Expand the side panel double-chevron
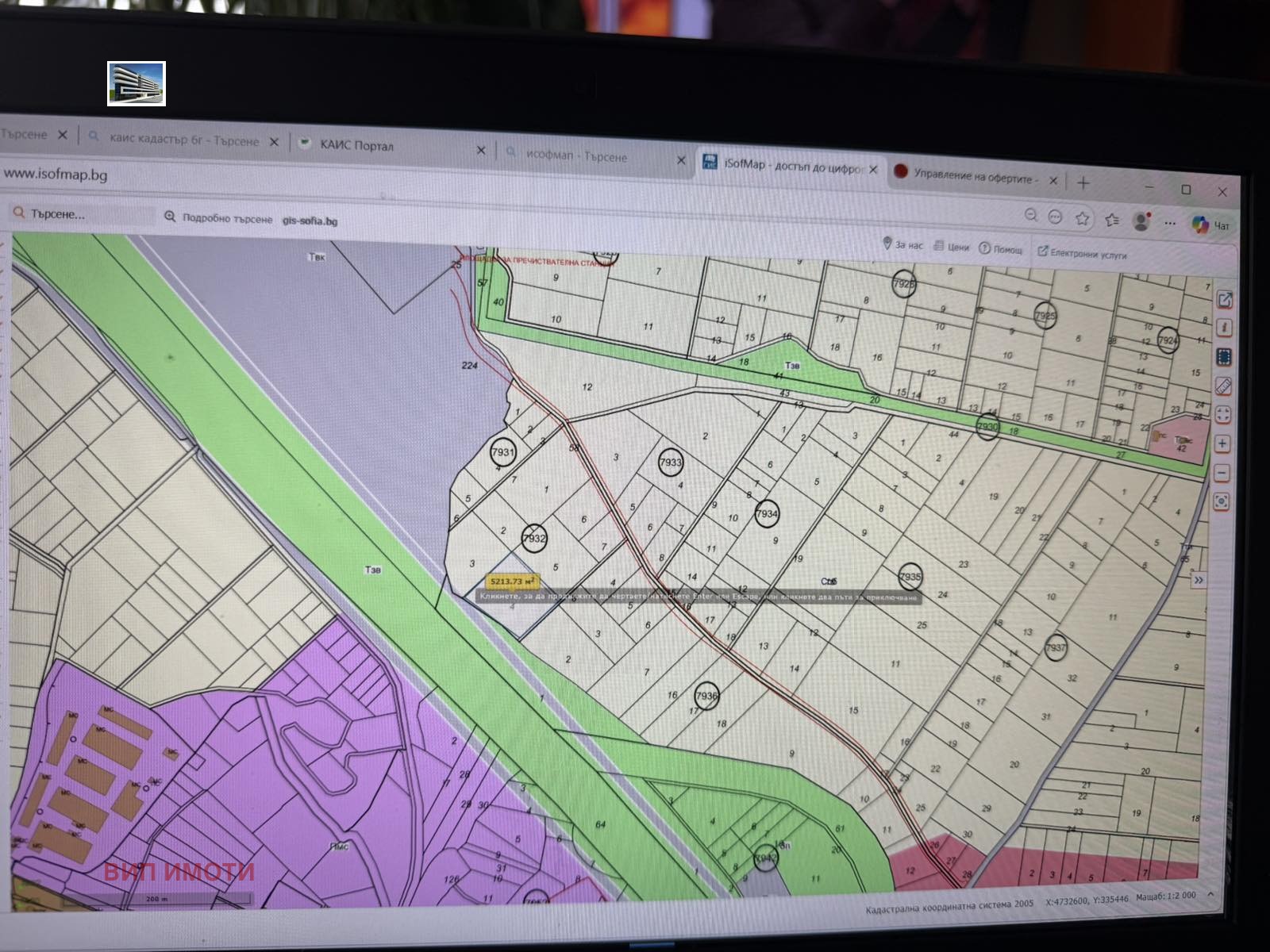Viewport: 1270px width, 952px height. tap(1199, 580)
